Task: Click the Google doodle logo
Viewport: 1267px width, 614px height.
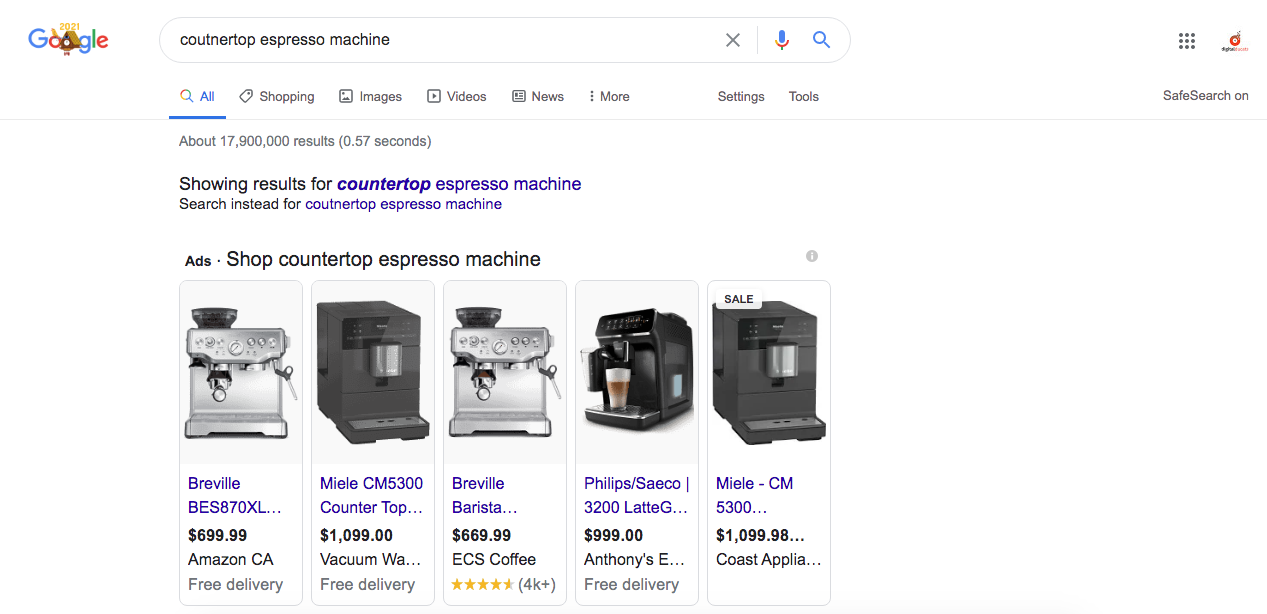Action: point(68,40)
